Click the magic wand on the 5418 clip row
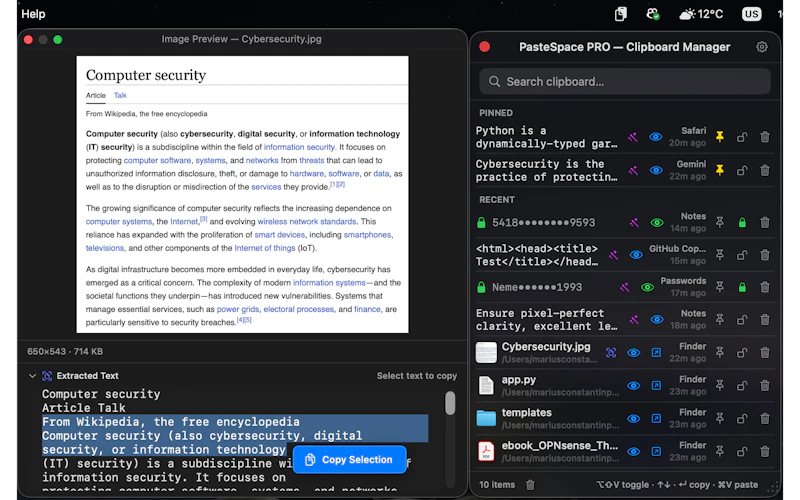 [634, 223]
